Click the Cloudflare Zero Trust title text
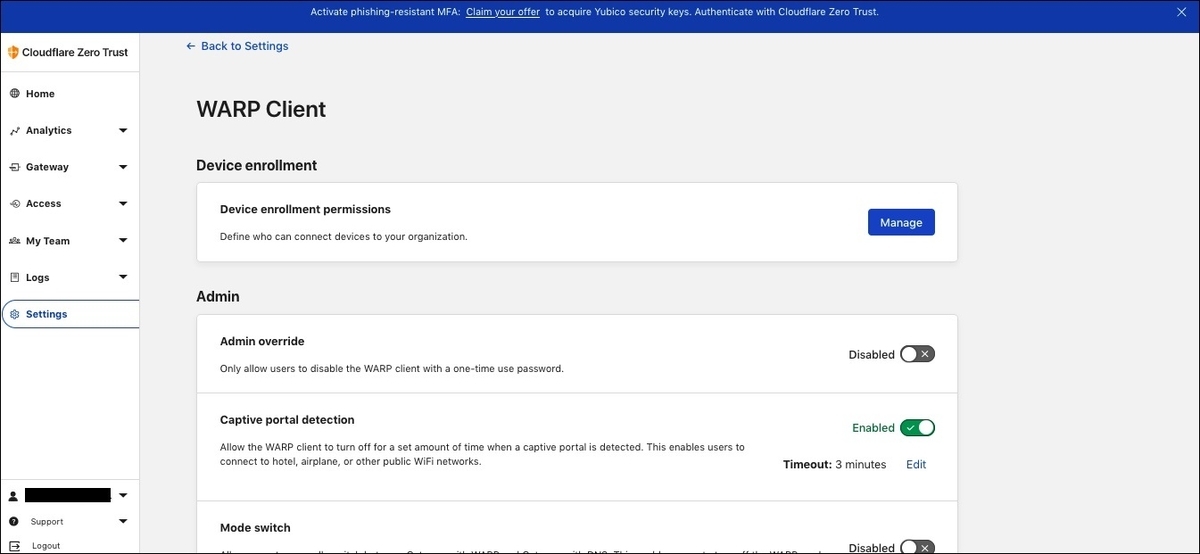Screen dimensions: 1200x554 [75, 52]
